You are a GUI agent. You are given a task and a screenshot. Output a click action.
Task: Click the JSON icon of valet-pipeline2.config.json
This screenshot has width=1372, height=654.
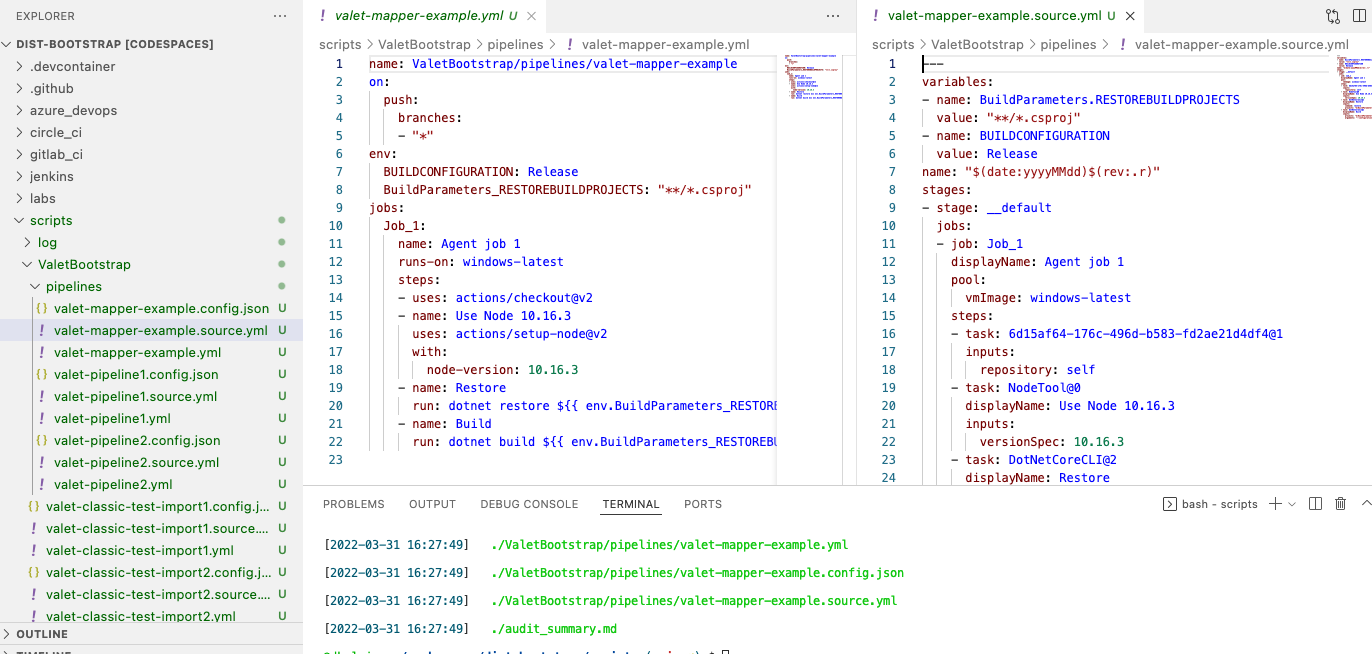tap(42, 441)
